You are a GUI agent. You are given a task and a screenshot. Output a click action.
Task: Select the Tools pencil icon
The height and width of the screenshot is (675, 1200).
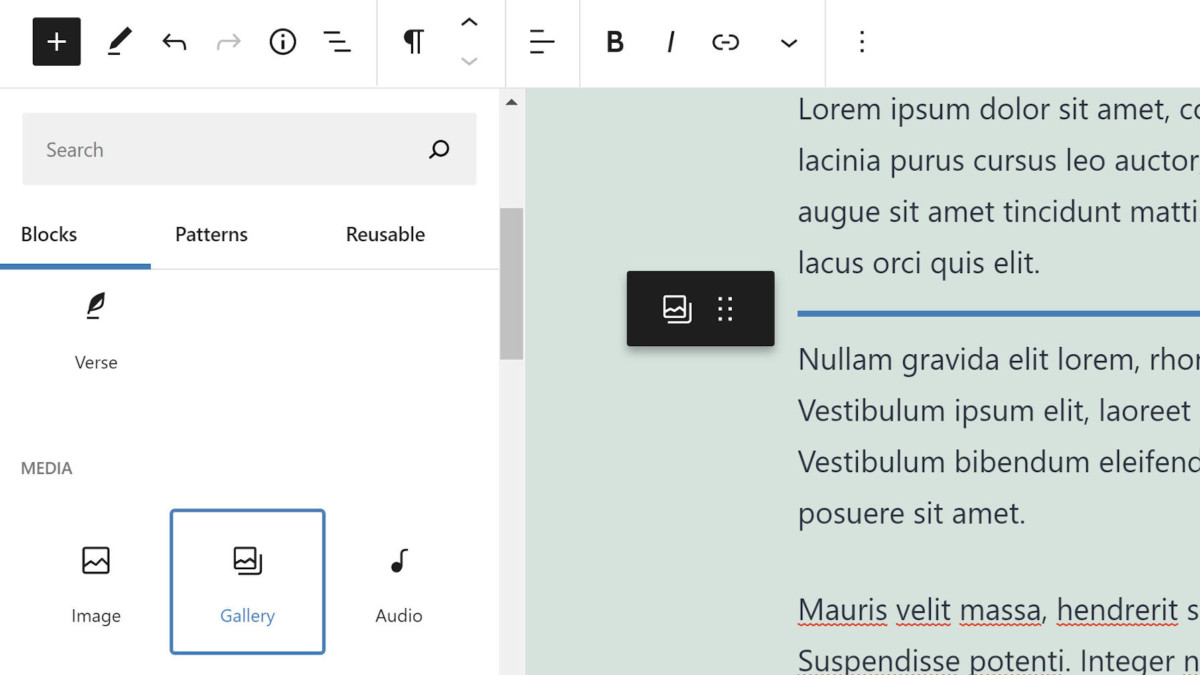click(x=119, y=42)
